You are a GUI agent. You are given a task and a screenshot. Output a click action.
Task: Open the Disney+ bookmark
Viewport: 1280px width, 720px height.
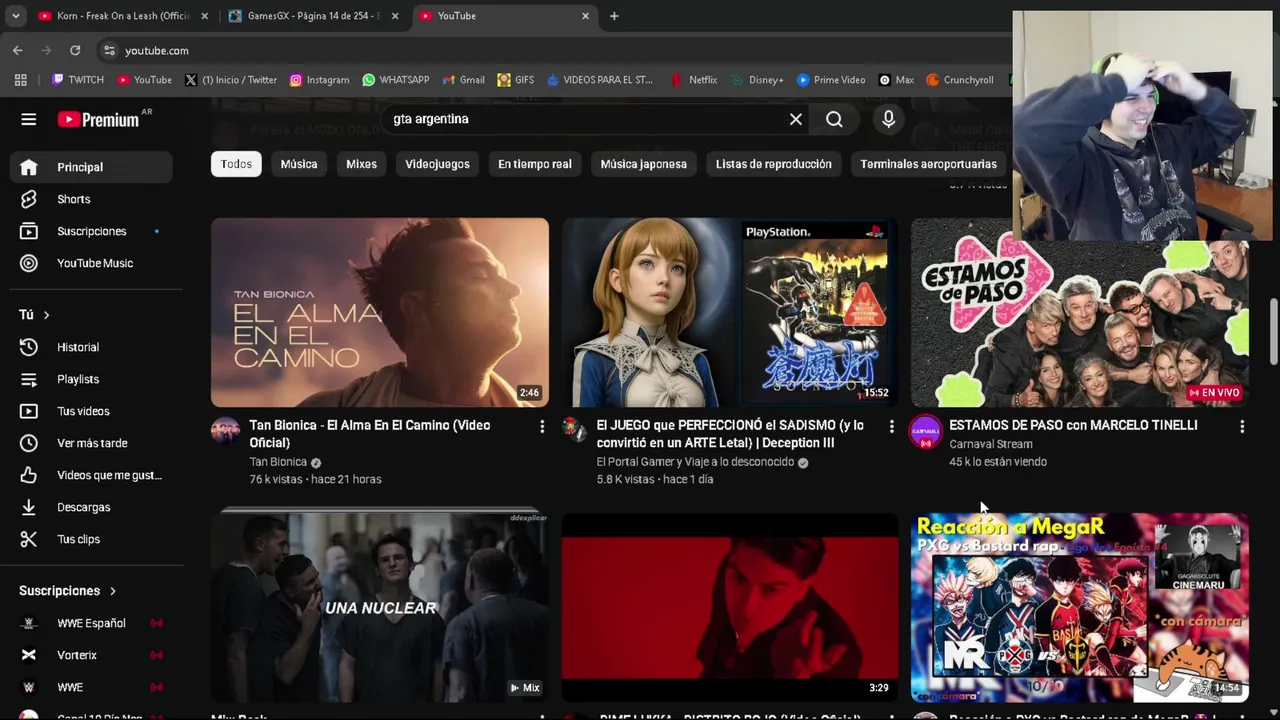757,80
